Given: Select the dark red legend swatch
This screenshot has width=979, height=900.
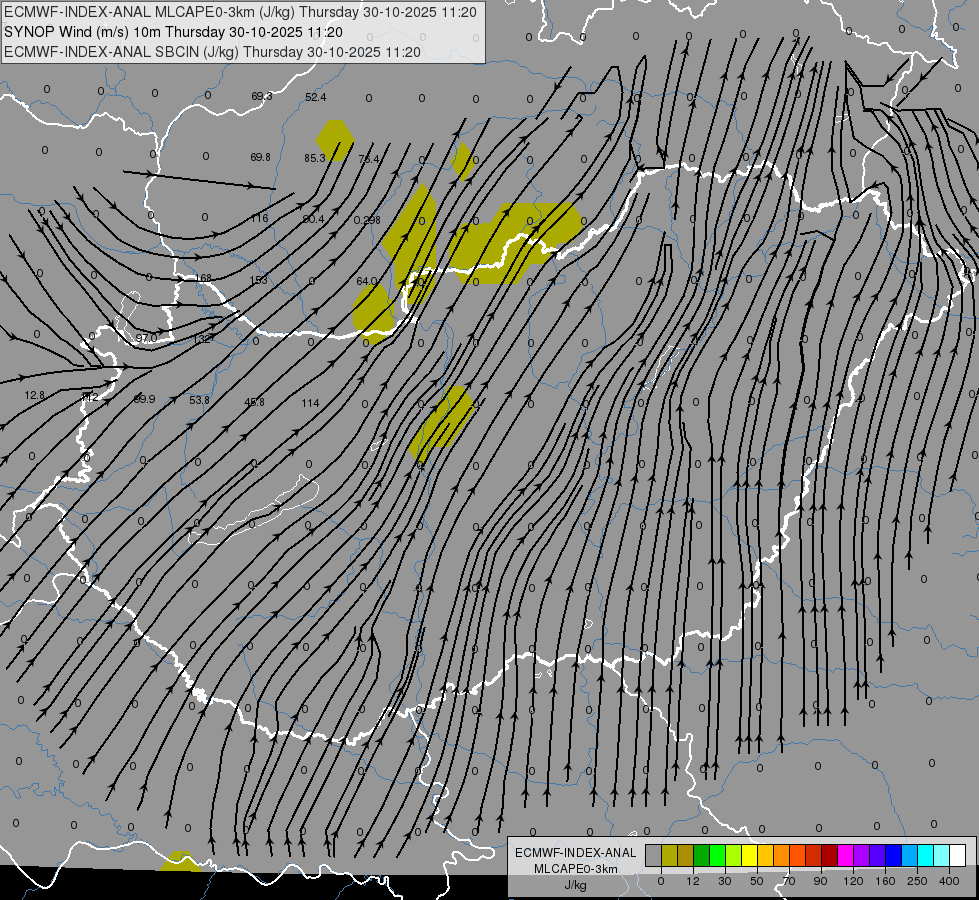Looking at the screenshot, I should [830, 856].
